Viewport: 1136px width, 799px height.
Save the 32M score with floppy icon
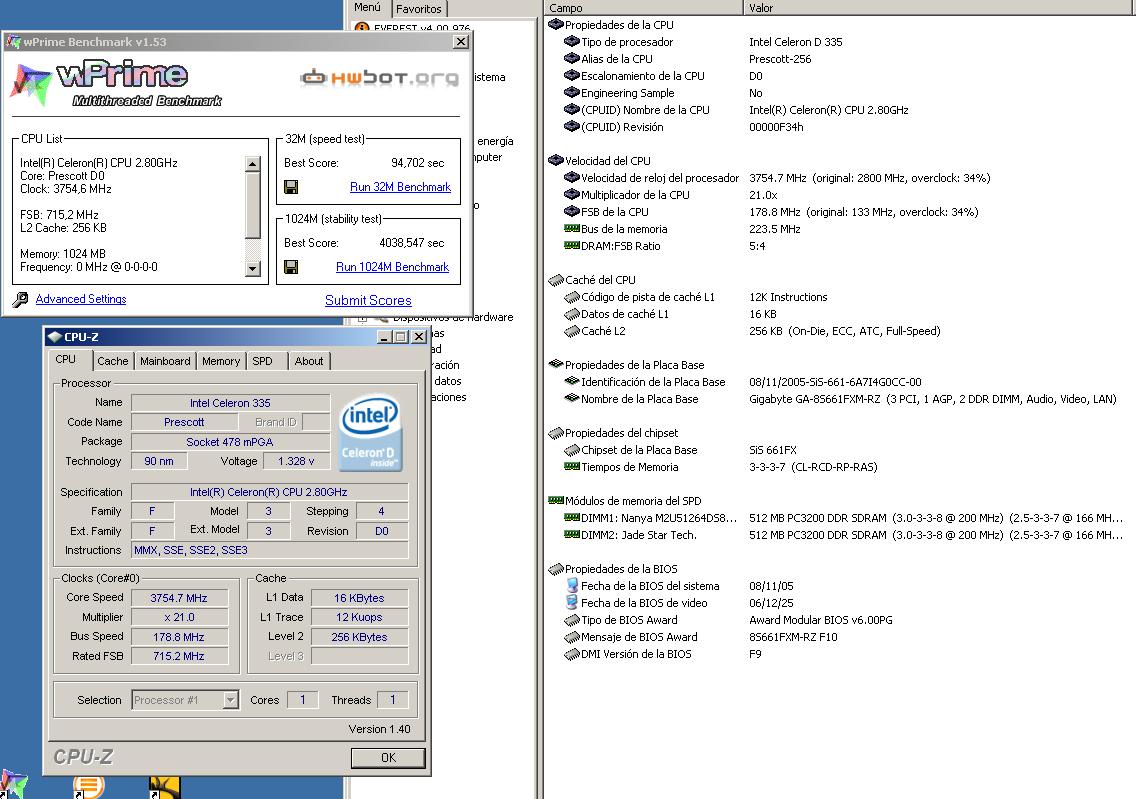pos(291,188)
